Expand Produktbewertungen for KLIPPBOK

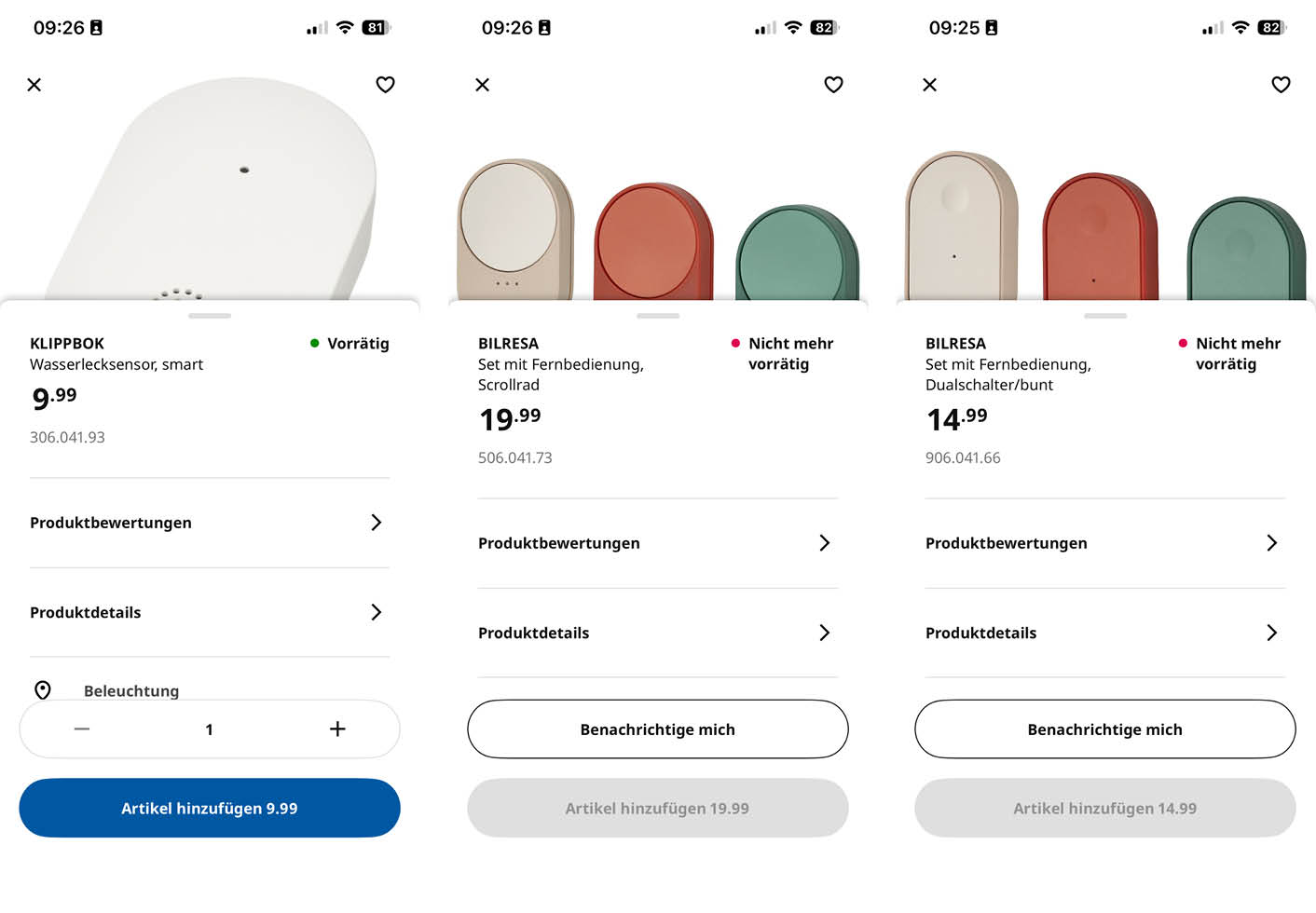click(x=209, y=523)
